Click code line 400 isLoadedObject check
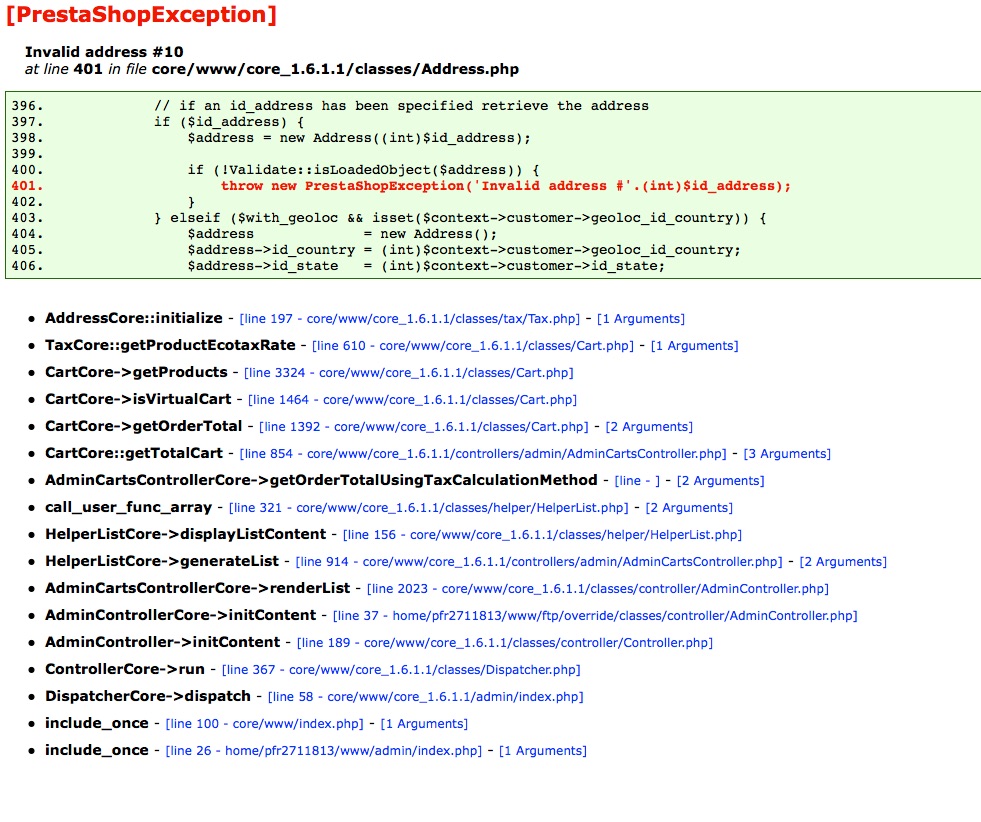981x822 pixels. [x=363, y=170]
